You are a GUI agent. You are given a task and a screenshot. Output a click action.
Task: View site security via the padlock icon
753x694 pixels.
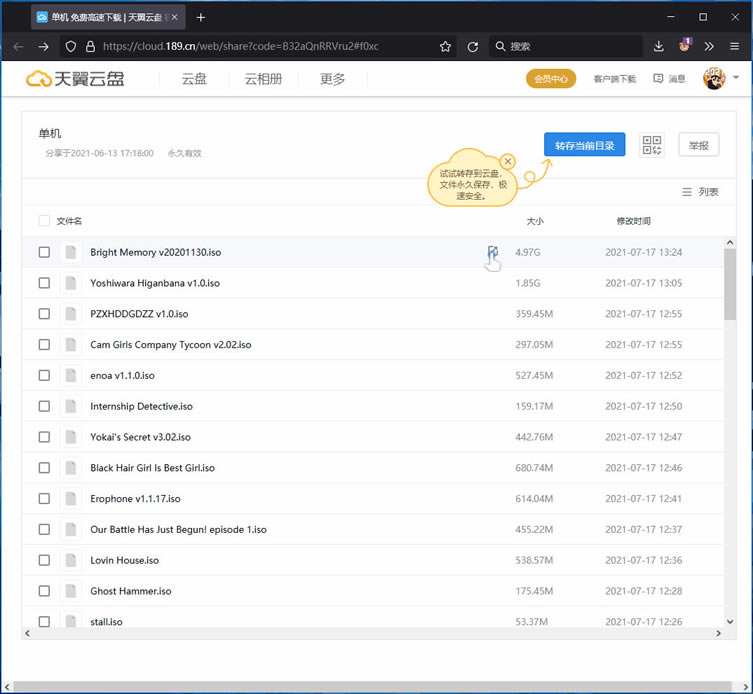(x=90, y=47)
